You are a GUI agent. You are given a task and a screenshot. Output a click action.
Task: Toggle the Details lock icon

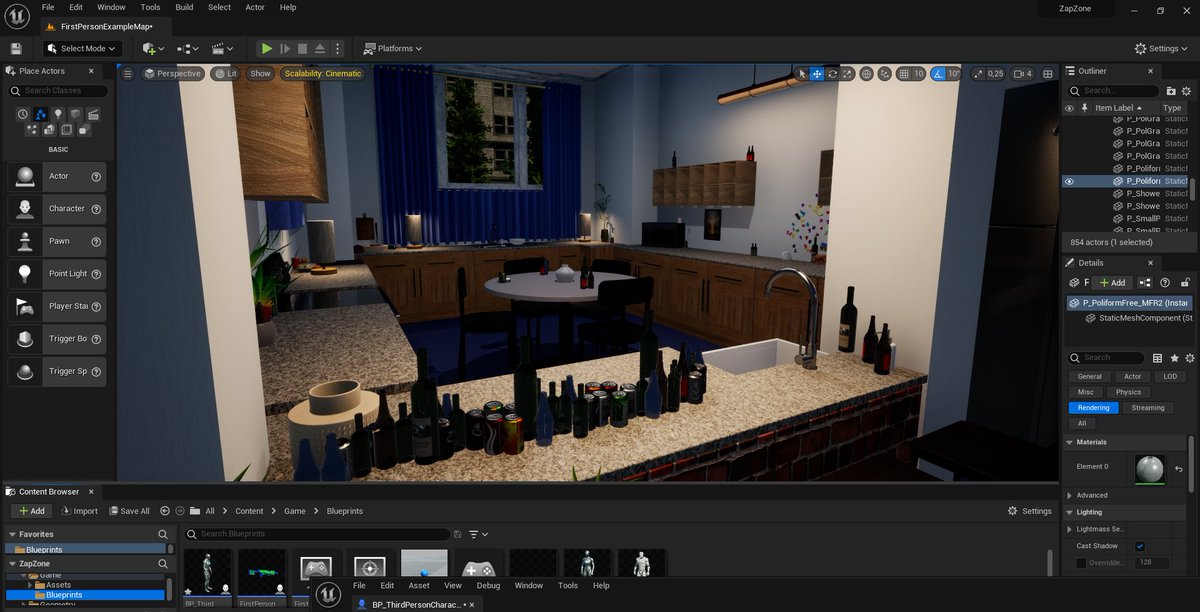(x=1184, y=283)
